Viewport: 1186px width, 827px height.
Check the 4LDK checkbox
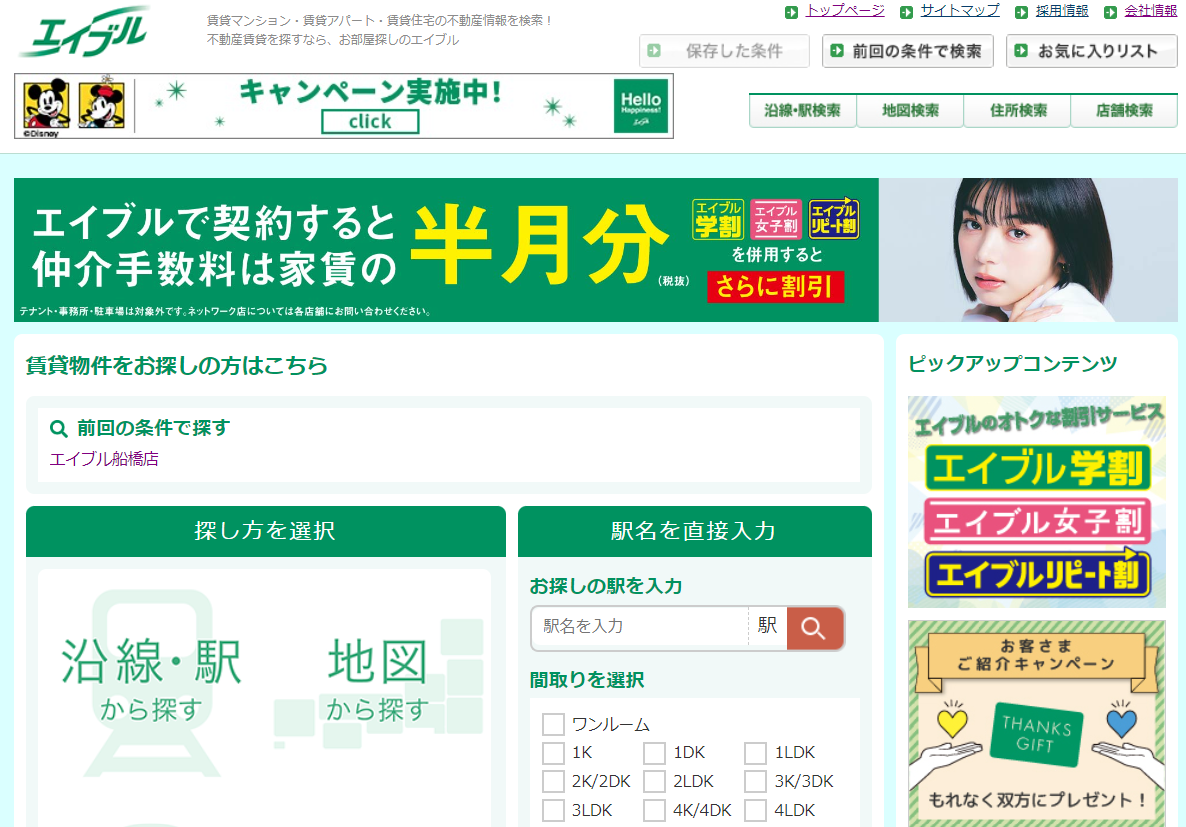tap(756, 810)
